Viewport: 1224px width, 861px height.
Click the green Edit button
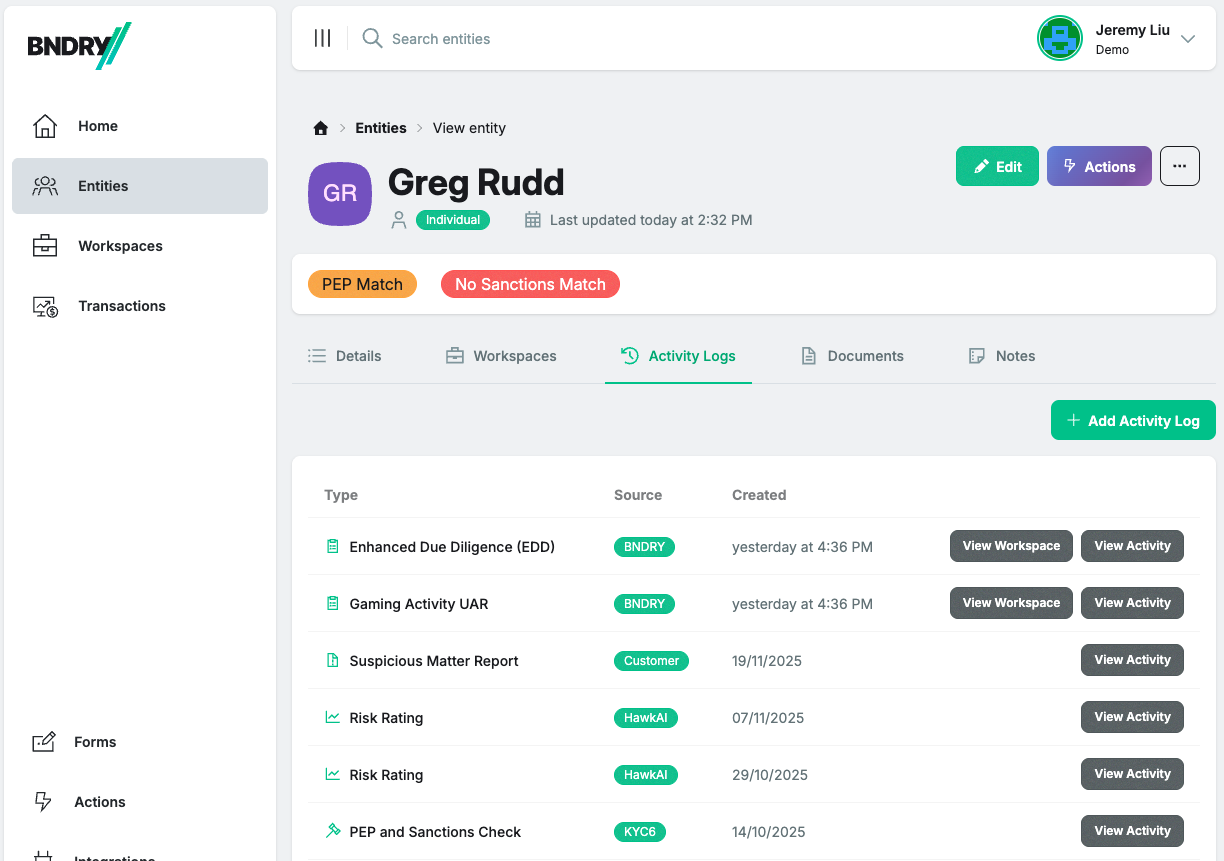[x=997, y=166]
